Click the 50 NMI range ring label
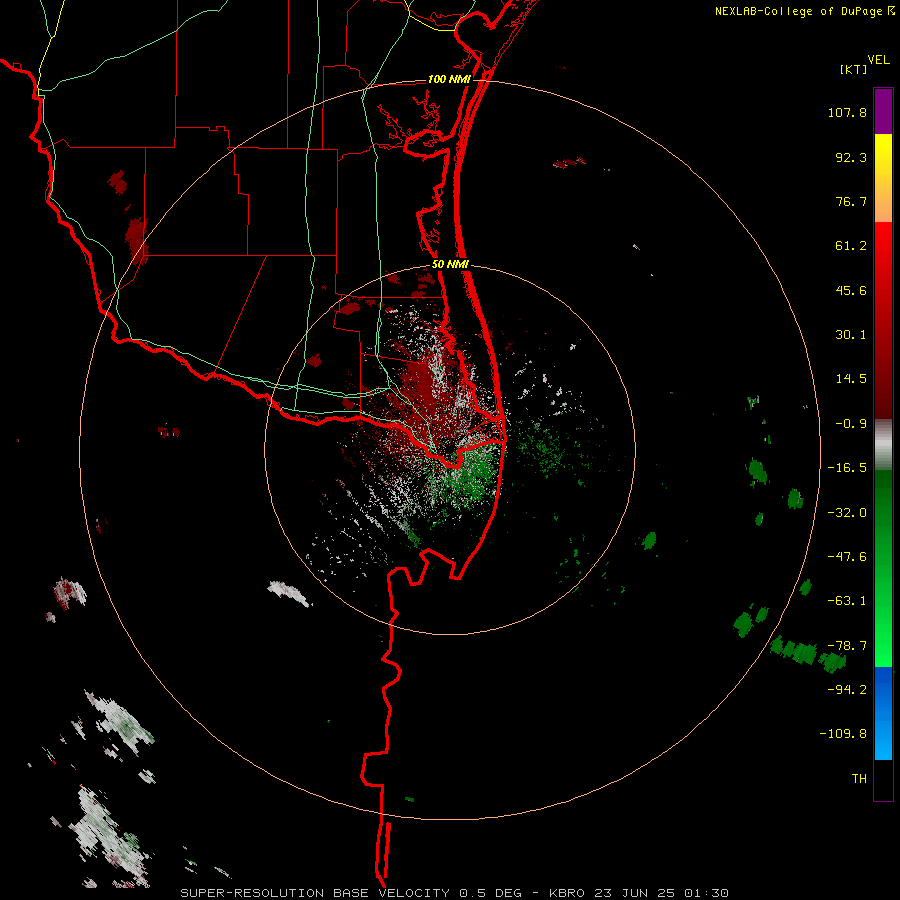The height and width of the screenshot is (900, 900). pos(450,265)
